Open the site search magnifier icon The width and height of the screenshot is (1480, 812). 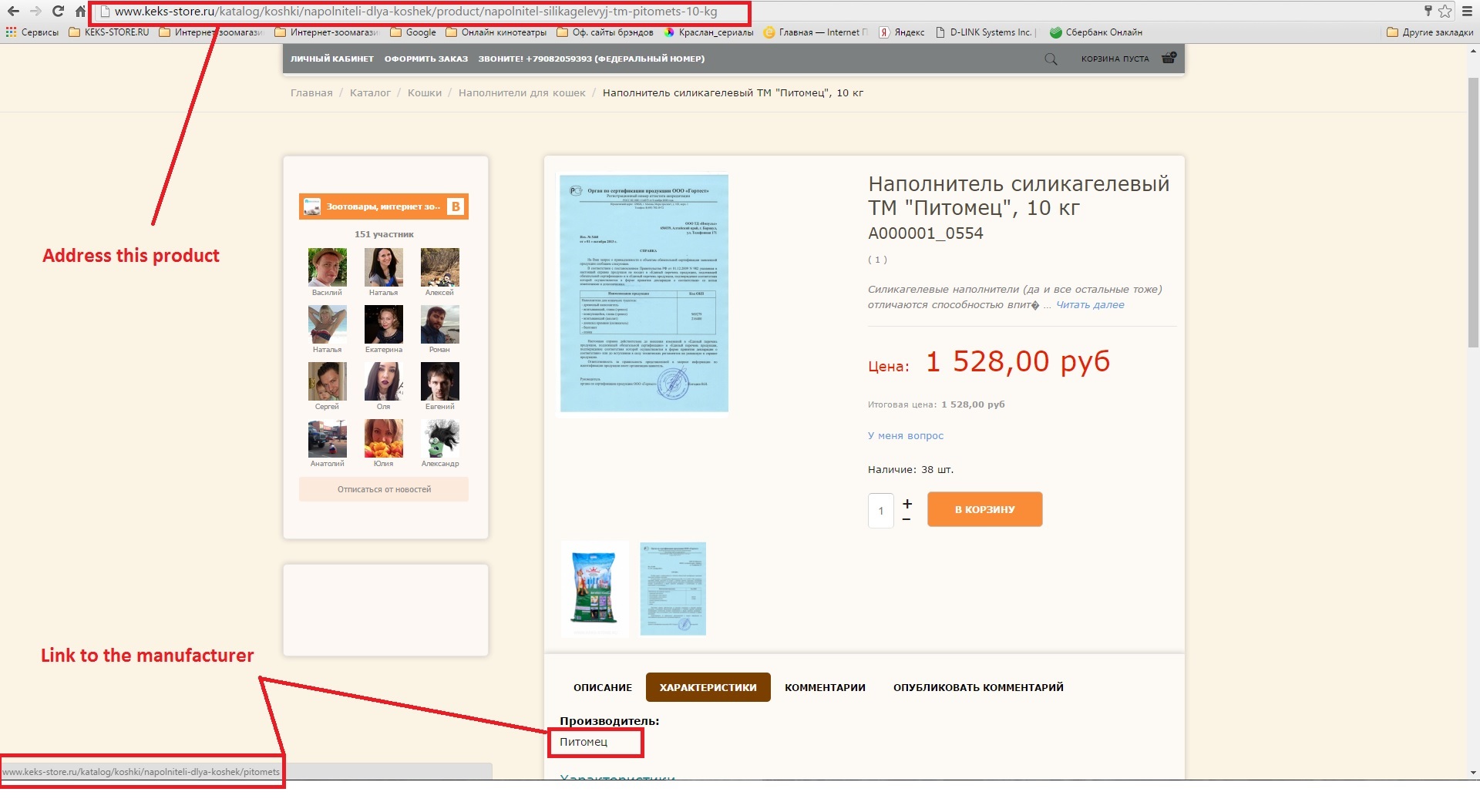[1051, 59]
